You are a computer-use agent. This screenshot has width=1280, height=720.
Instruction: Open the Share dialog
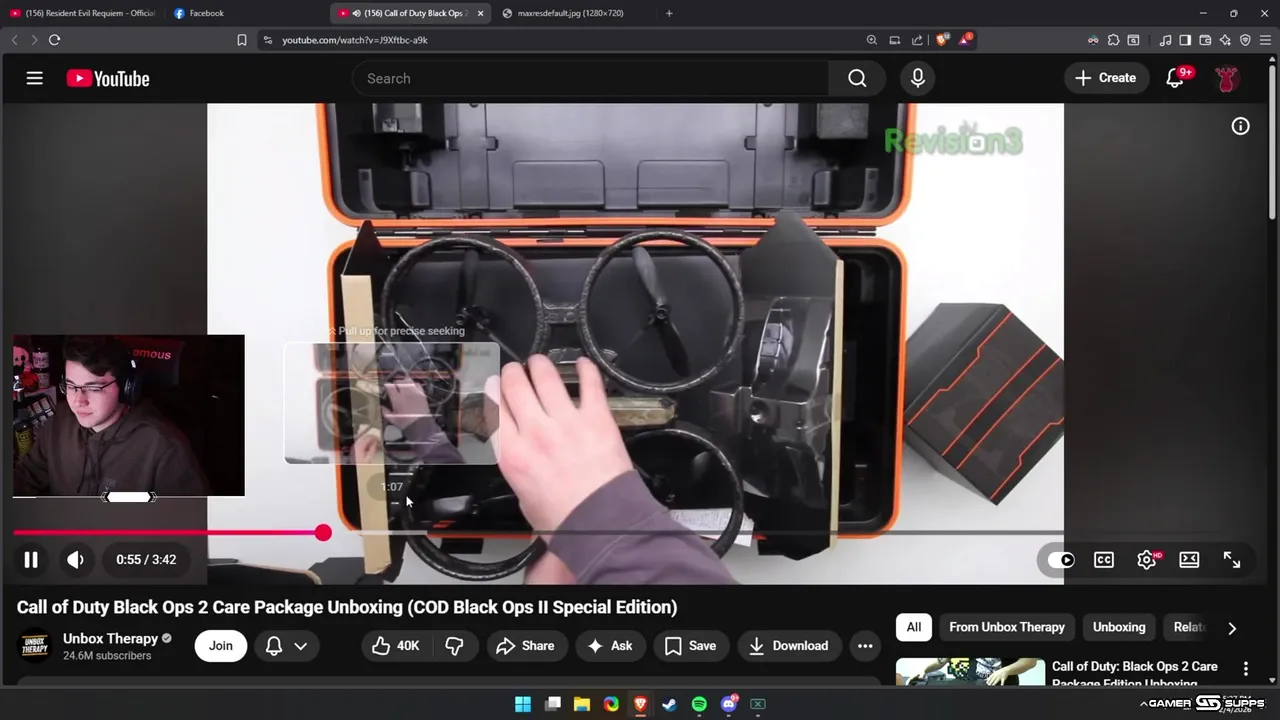525,646
